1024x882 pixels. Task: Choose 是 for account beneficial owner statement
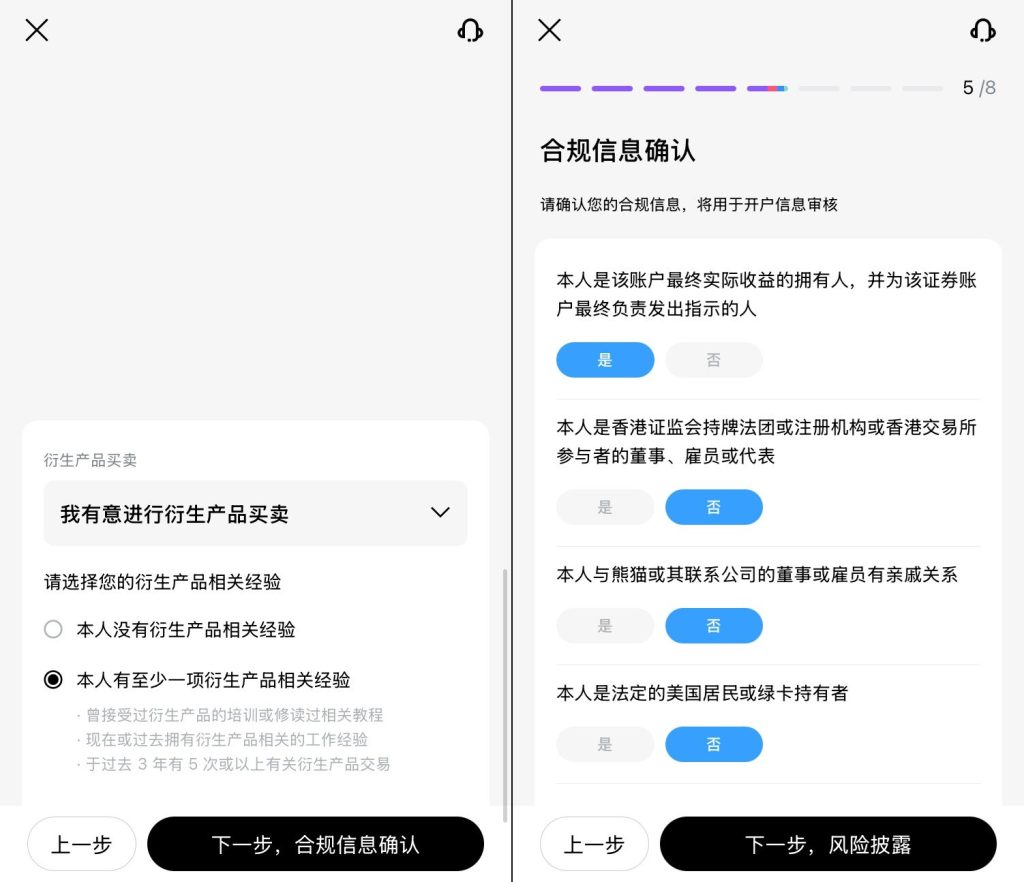(x=605, y=360)
